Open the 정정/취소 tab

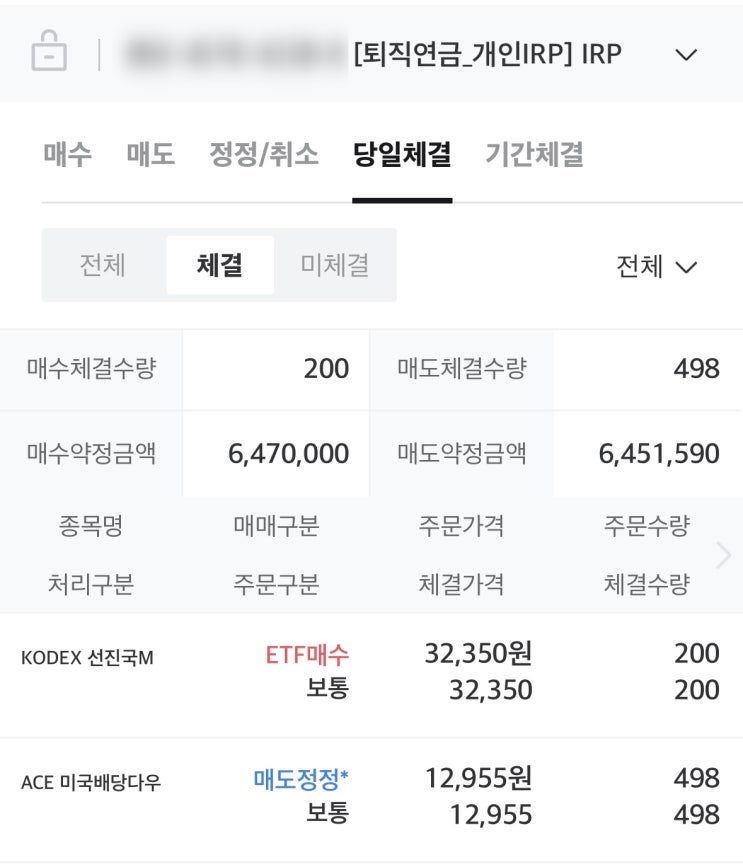263,154
